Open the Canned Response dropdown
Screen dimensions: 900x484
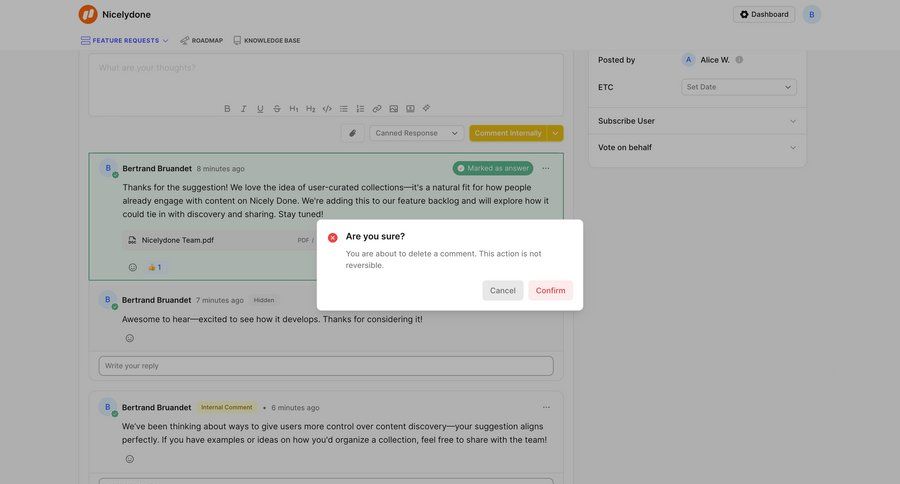pyautogui.click(x=417, y=133)
